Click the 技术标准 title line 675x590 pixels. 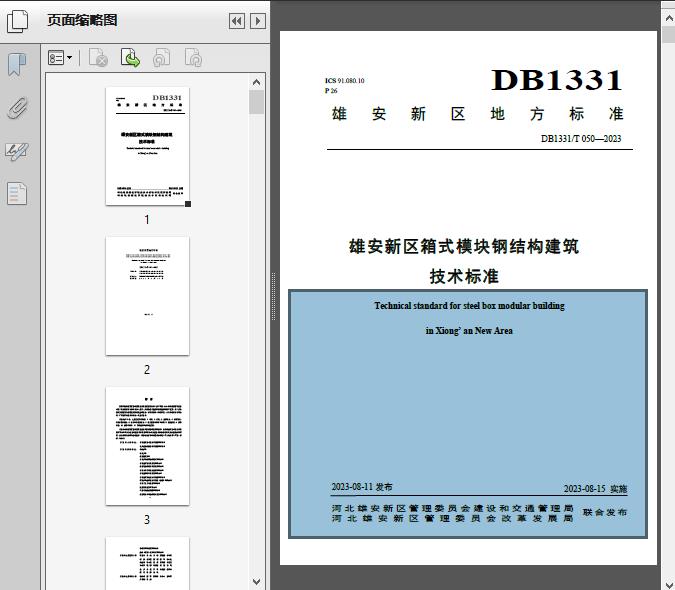[464, 276]
